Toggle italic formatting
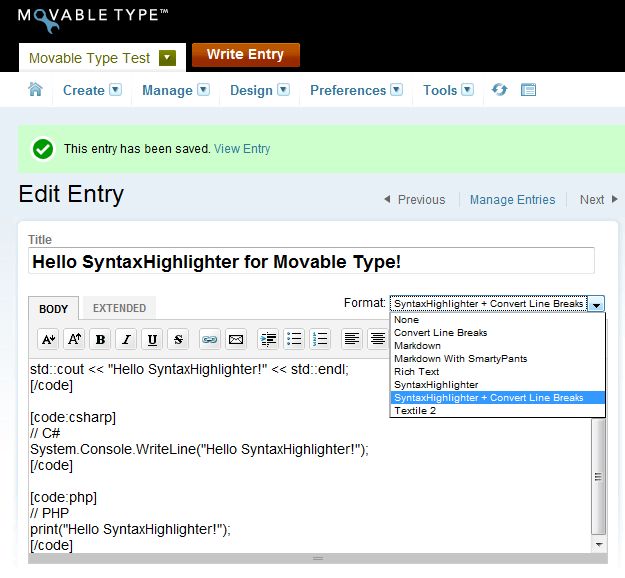Viewport: 625px width, 578px height. coord(126,339)
